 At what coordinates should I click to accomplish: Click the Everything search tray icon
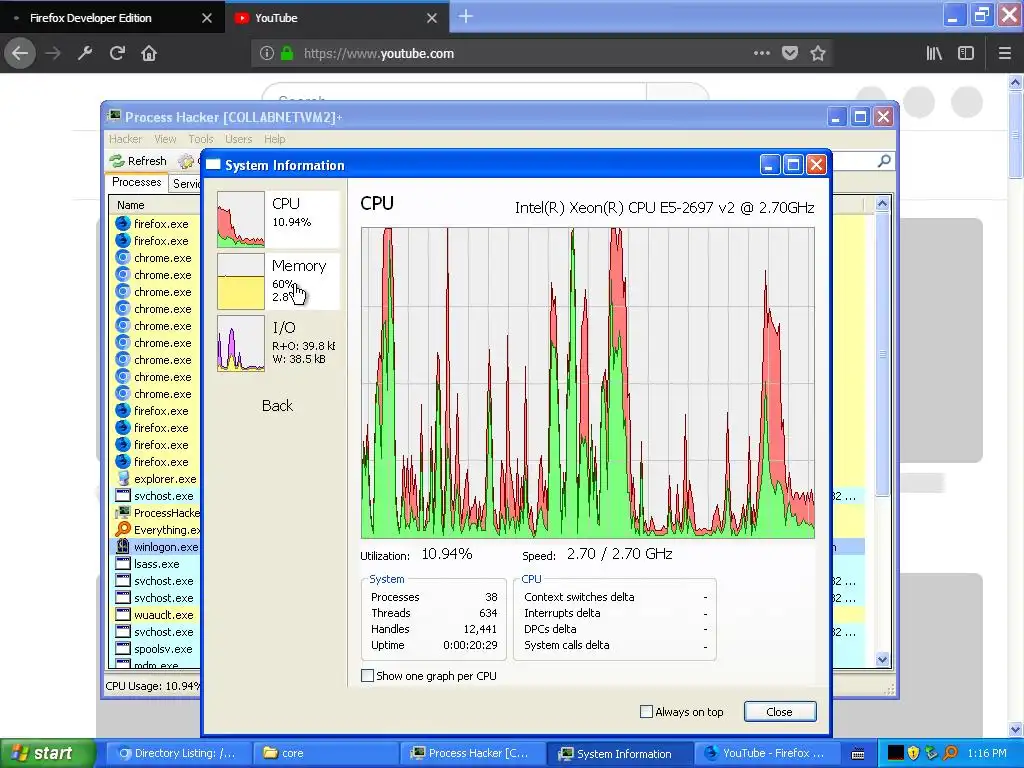tap(950, 753)
